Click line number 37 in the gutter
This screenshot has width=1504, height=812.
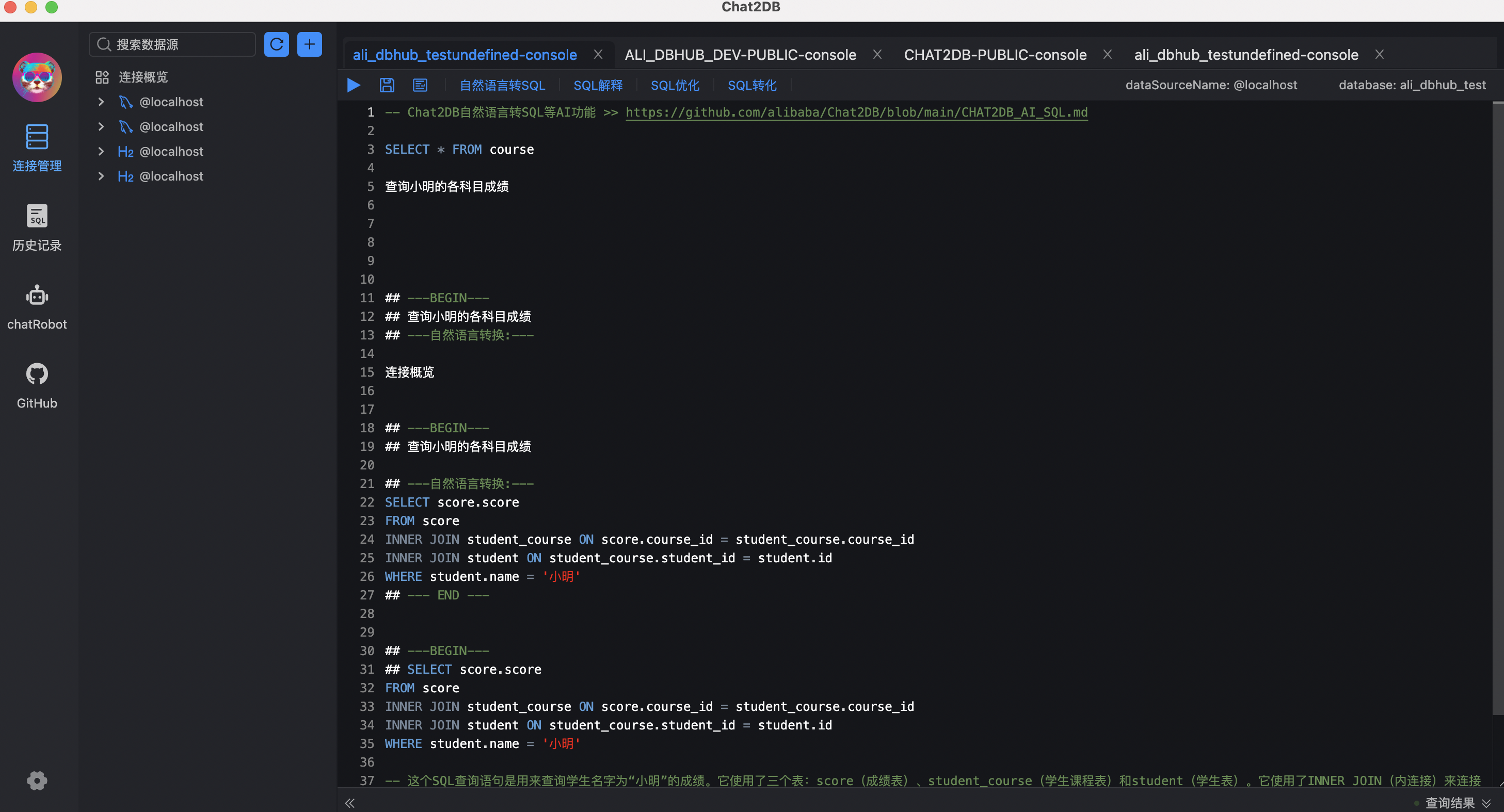[x=366, y=781]
